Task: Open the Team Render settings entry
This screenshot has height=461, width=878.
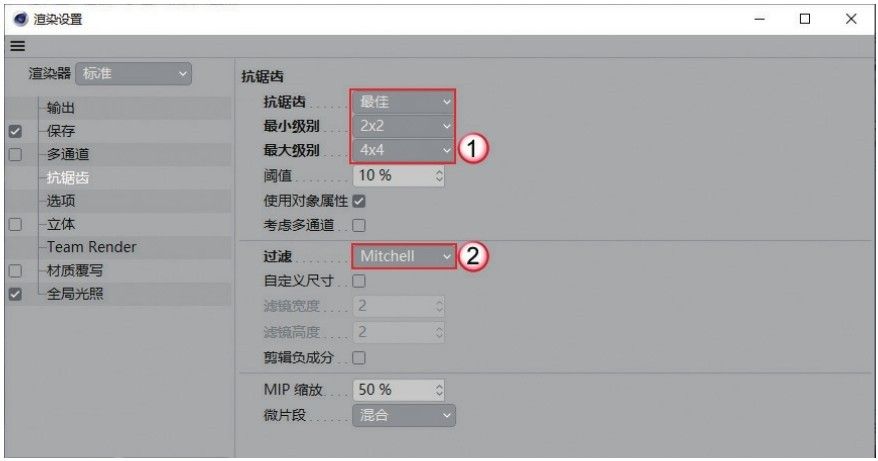Action: [x=92, y=247]
